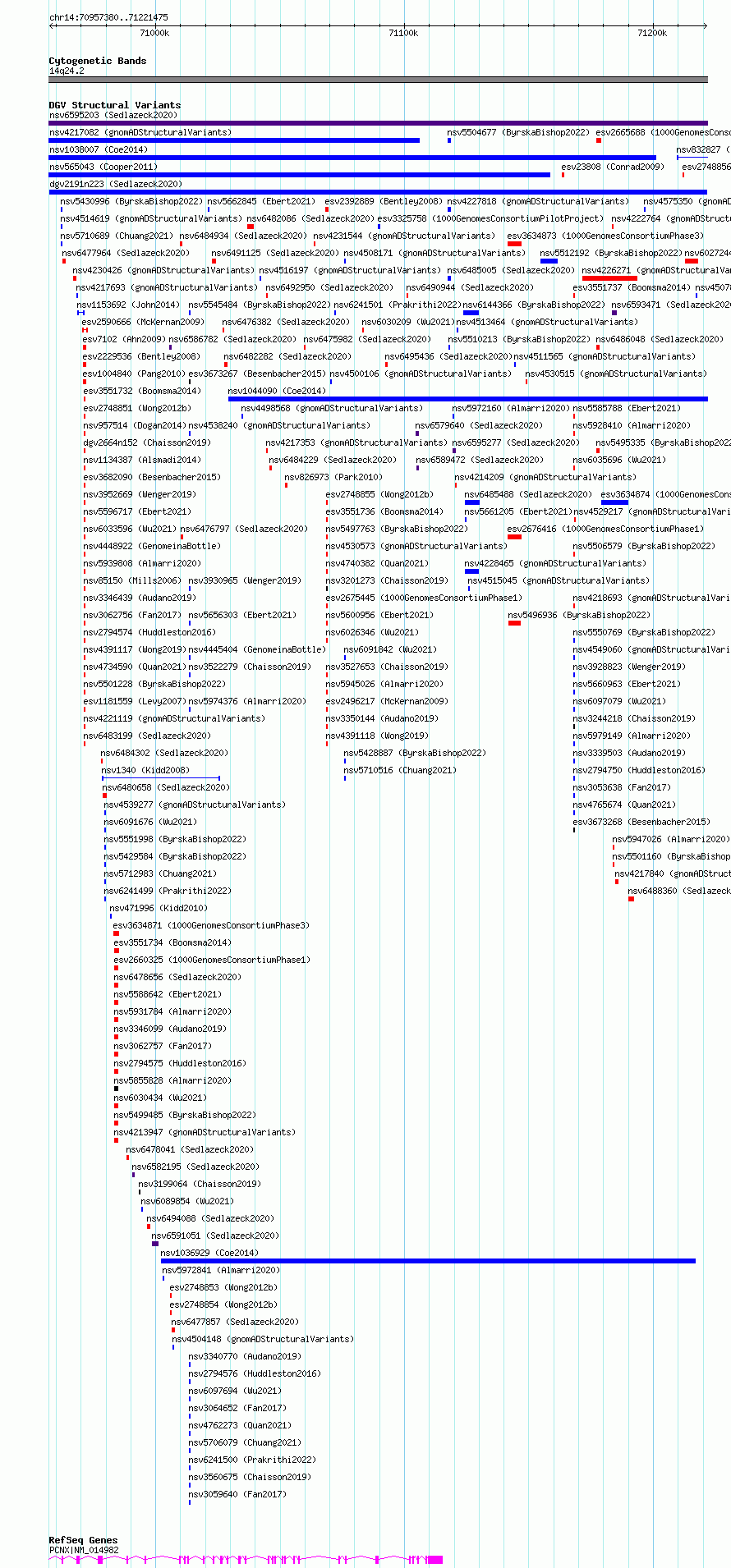Click esv1004840 (Pang2010) label
731x1568 pixels.
134,374
